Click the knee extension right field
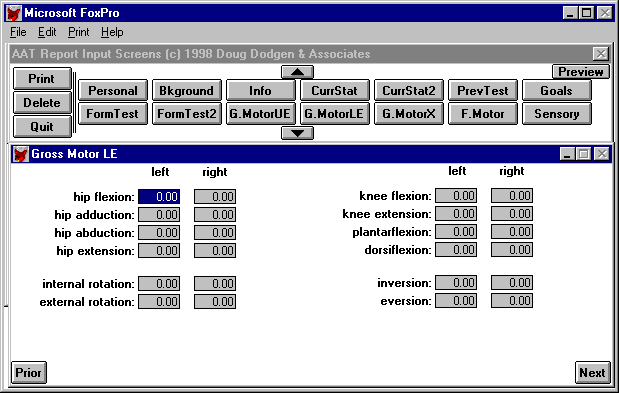Screen dimensions: 619x393 coord(512,214)
